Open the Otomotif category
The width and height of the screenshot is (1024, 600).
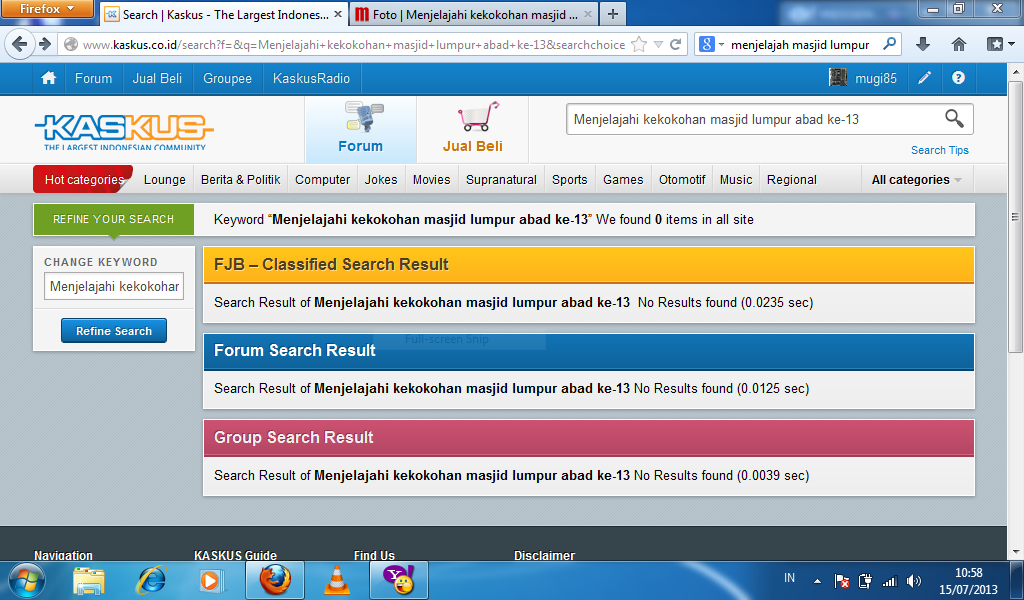[682, 180]
